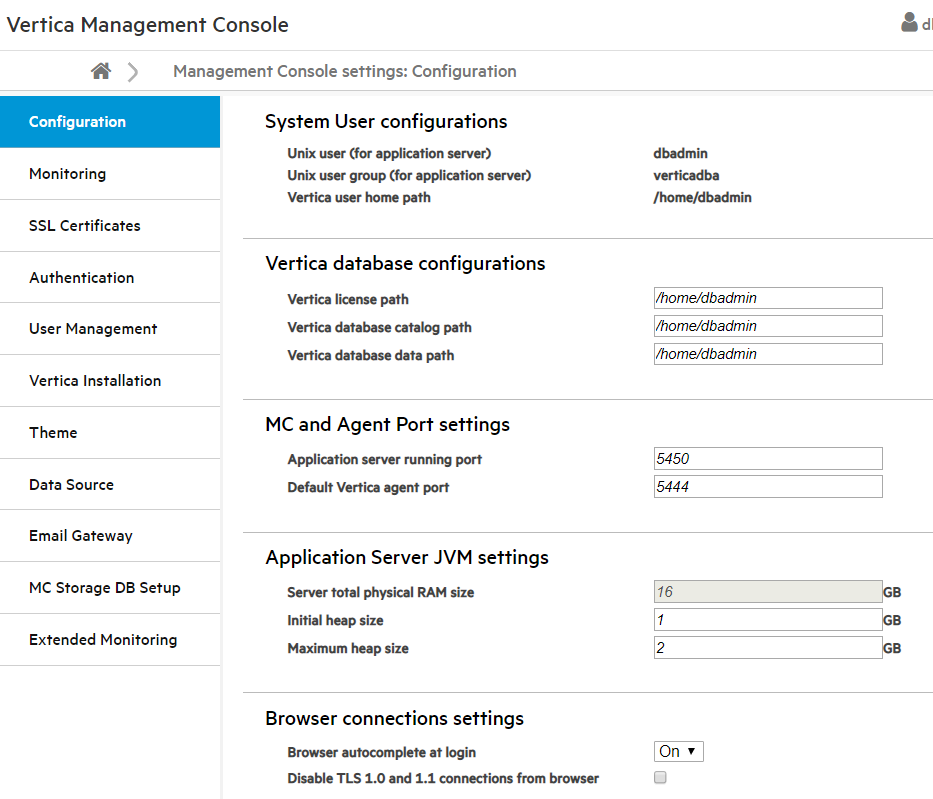This screenshot has height=799, width=933.
Task: Open Browser autocomplete at login dropdown
Action: point(678,751)
